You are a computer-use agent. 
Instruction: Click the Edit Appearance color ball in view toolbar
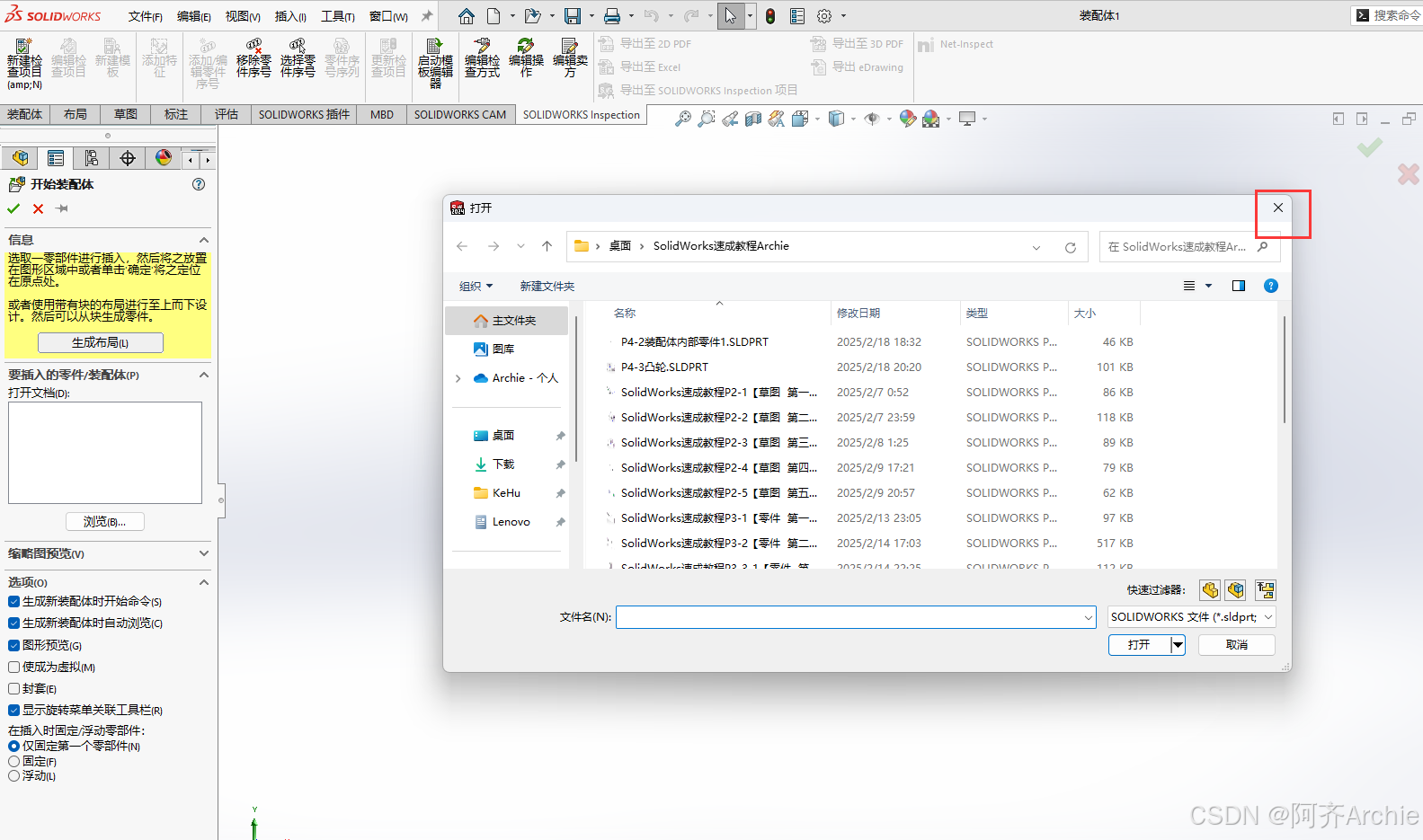908,119
